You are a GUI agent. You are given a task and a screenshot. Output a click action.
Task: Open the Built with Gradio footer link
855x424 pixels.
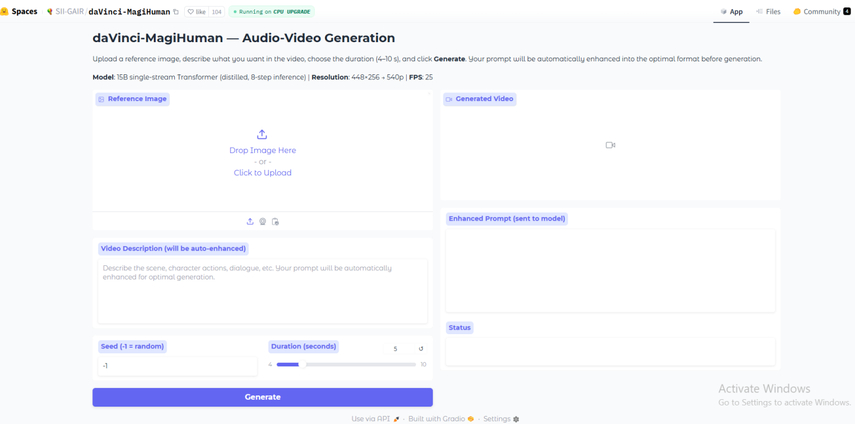(441, 419)
